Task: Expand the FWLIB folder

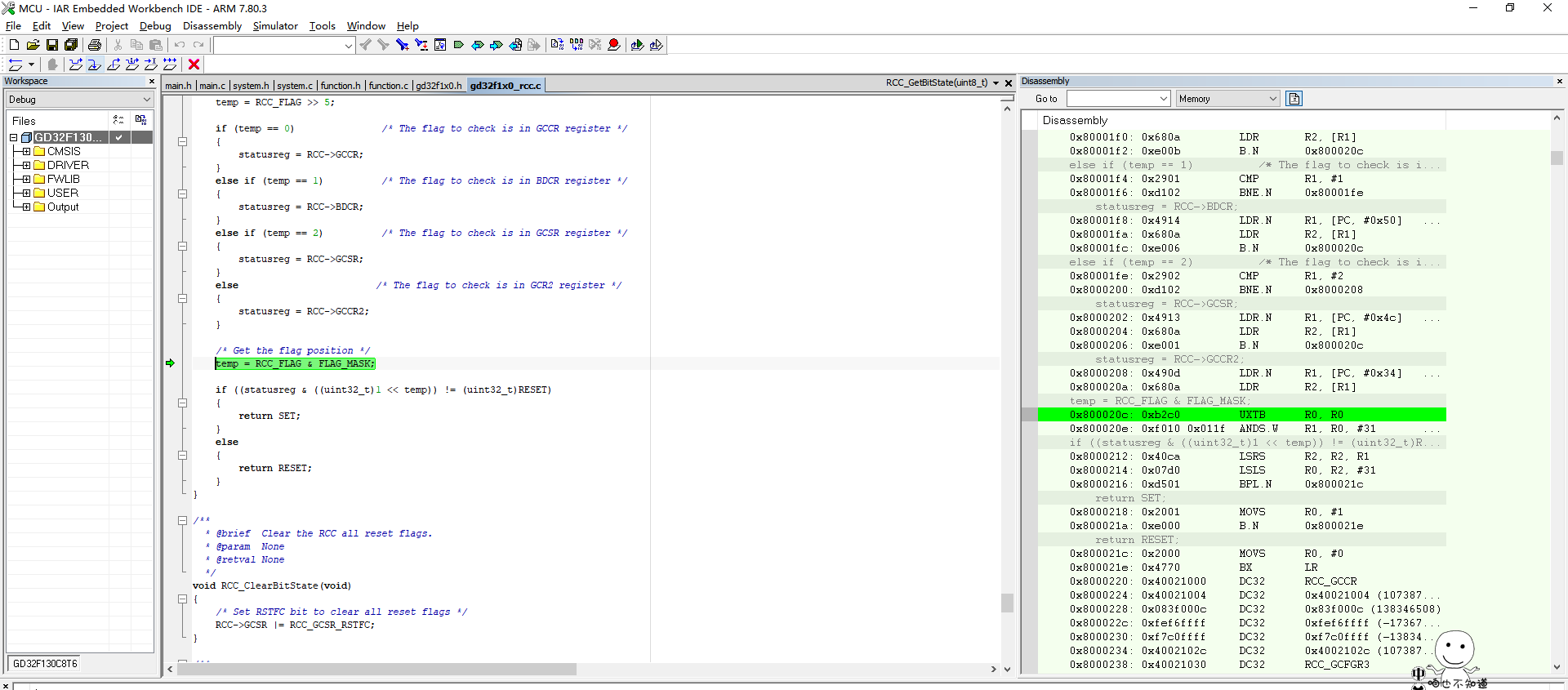Action: pos(26,179)
